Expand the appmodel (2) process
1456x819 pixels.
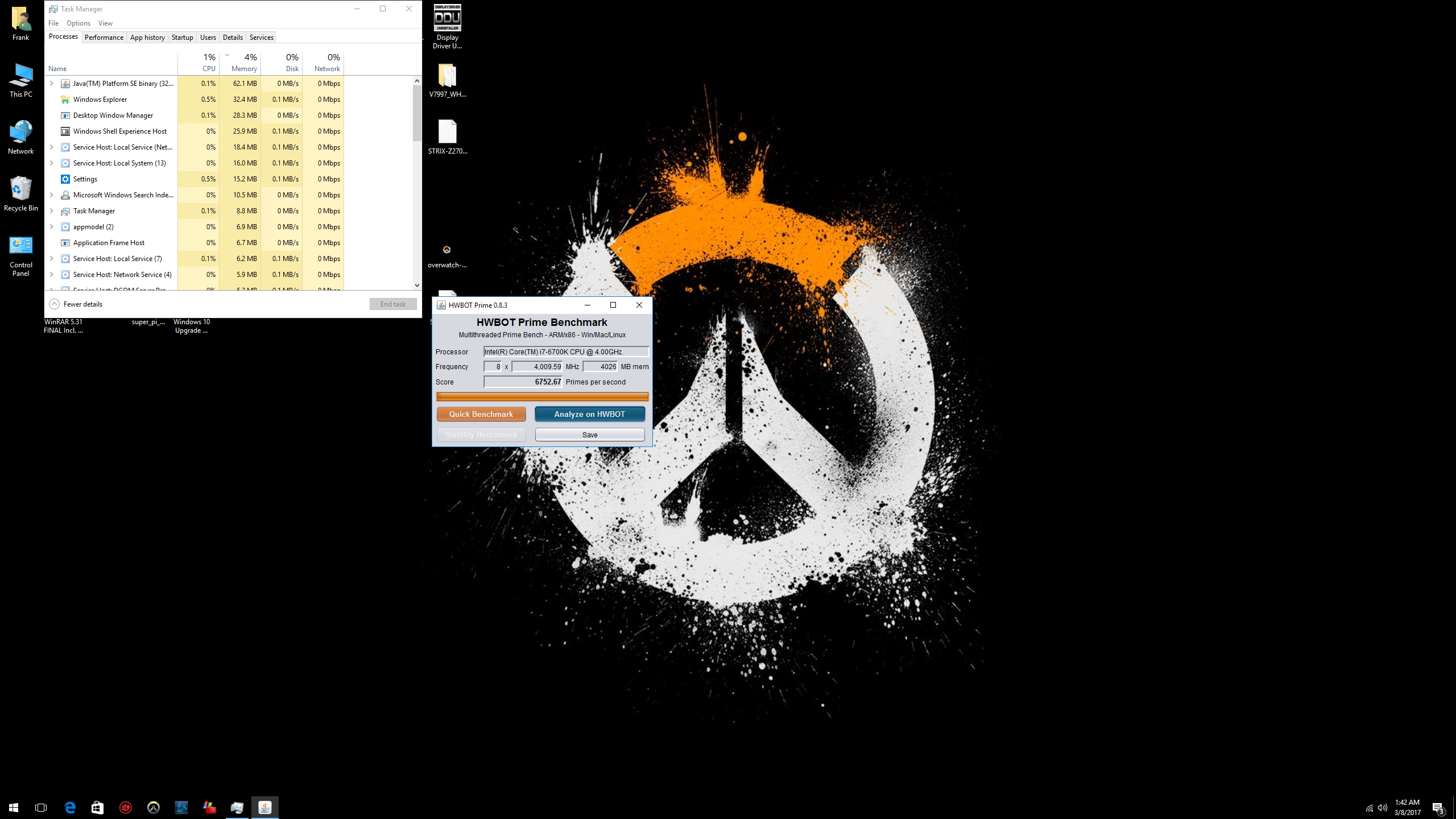pyautogui.click(x=52, y=227)
